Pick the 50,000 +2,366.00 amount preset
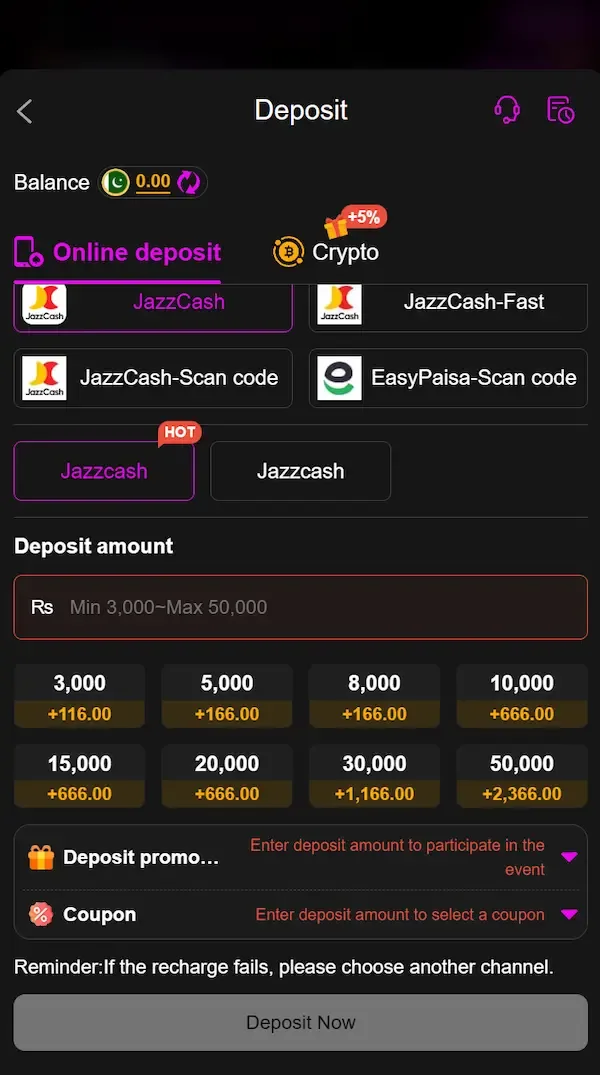 point(522,776)
